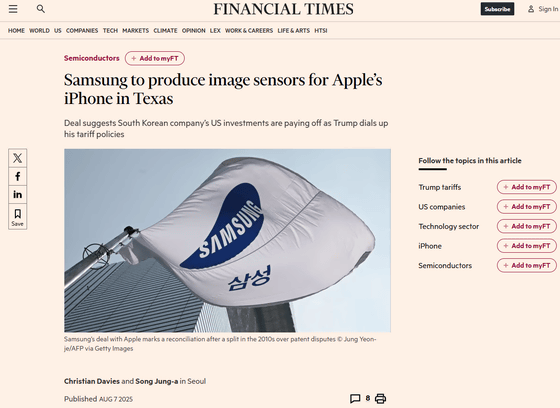
Task: Click the Subscribe button
Action: point(497,9)
